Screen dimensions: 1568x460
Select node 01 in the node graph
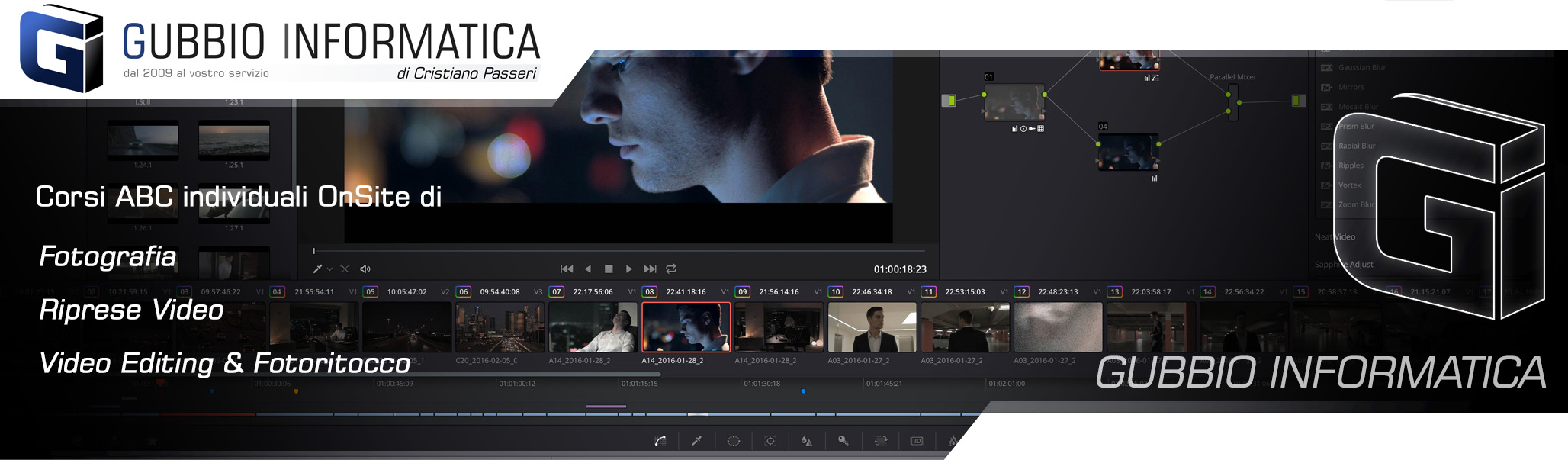point(1014,102)
